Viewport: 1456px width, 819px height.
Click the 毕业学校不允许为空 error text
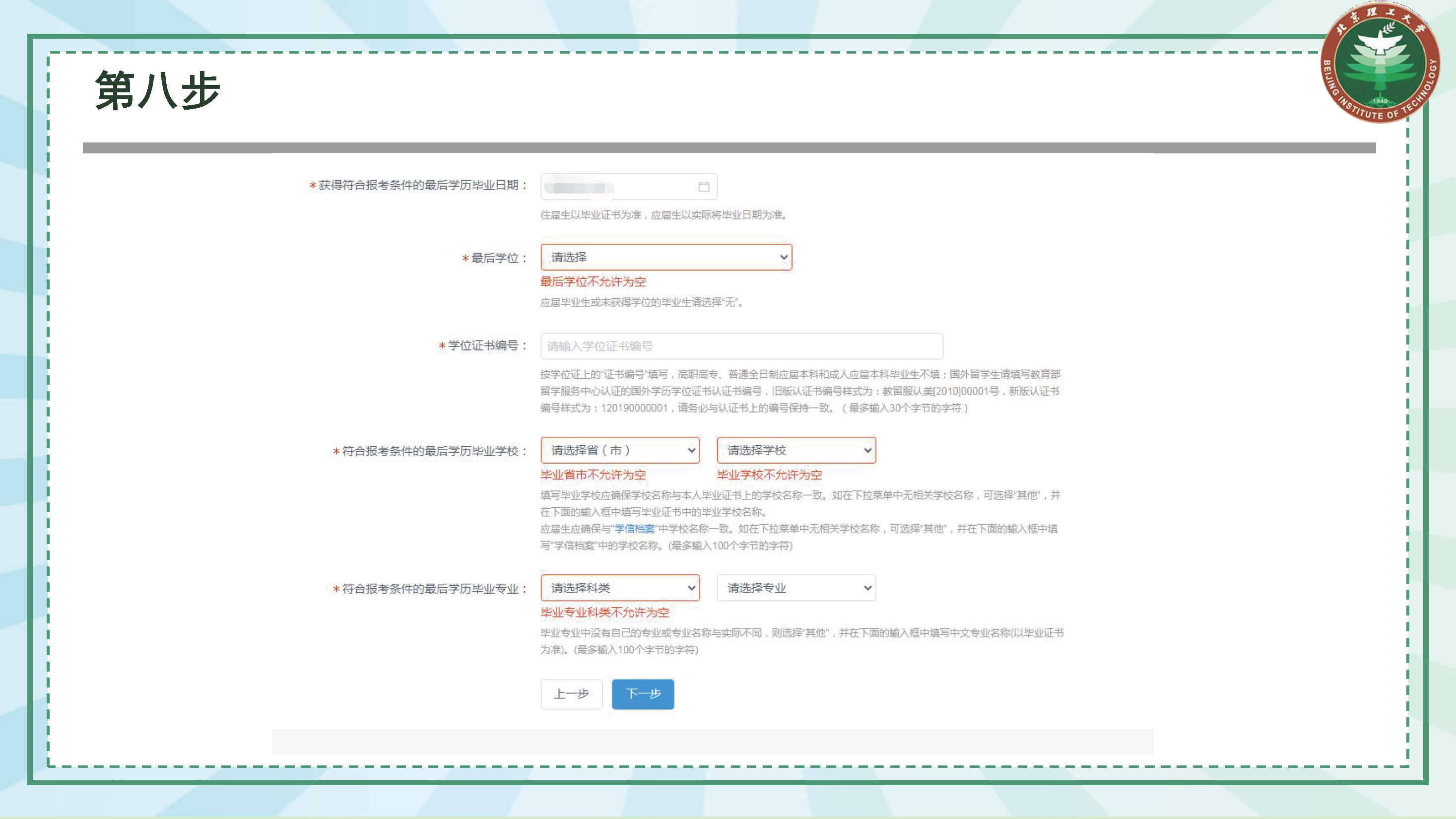point(769,475)
